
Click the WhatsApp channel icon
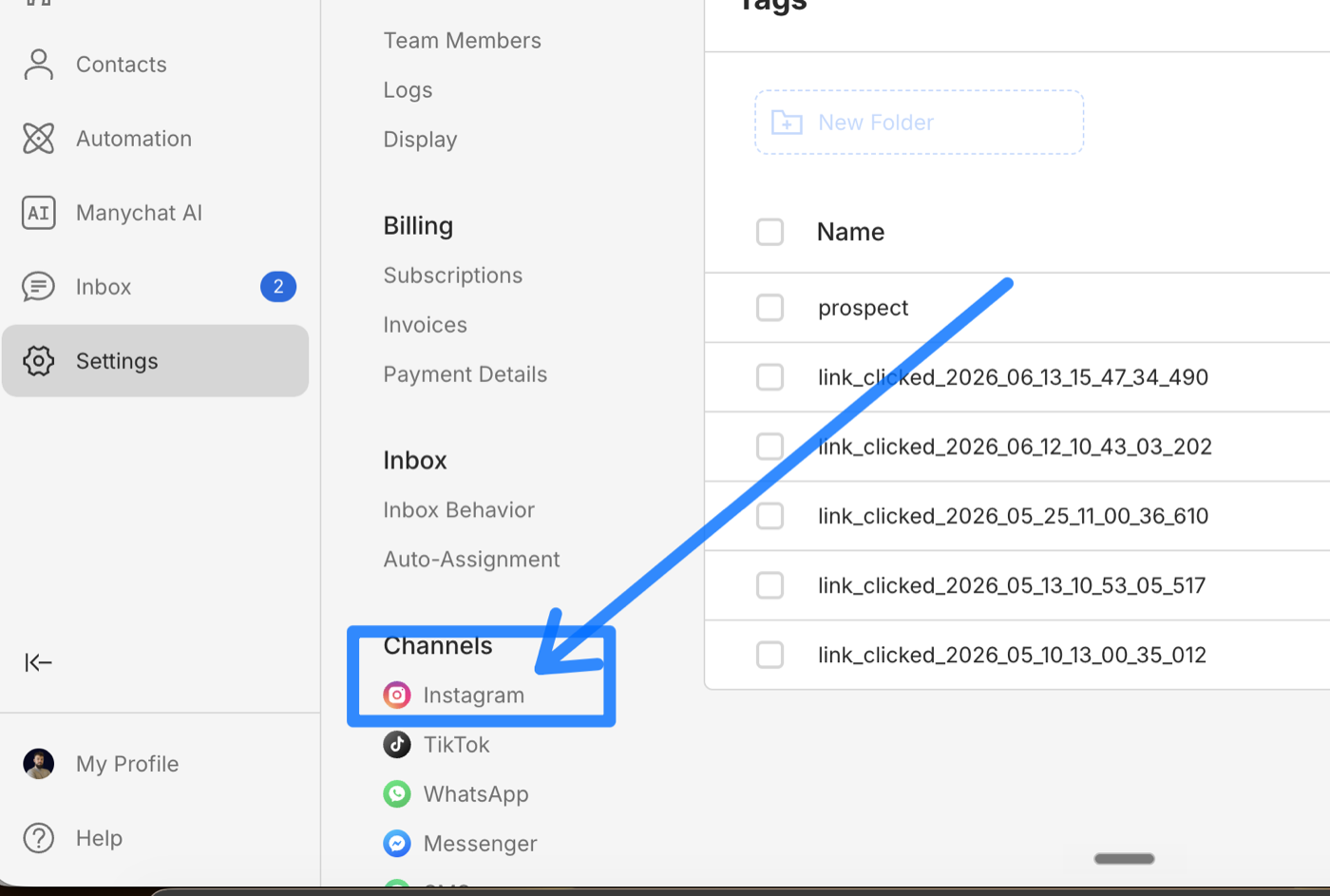[397, 794]
